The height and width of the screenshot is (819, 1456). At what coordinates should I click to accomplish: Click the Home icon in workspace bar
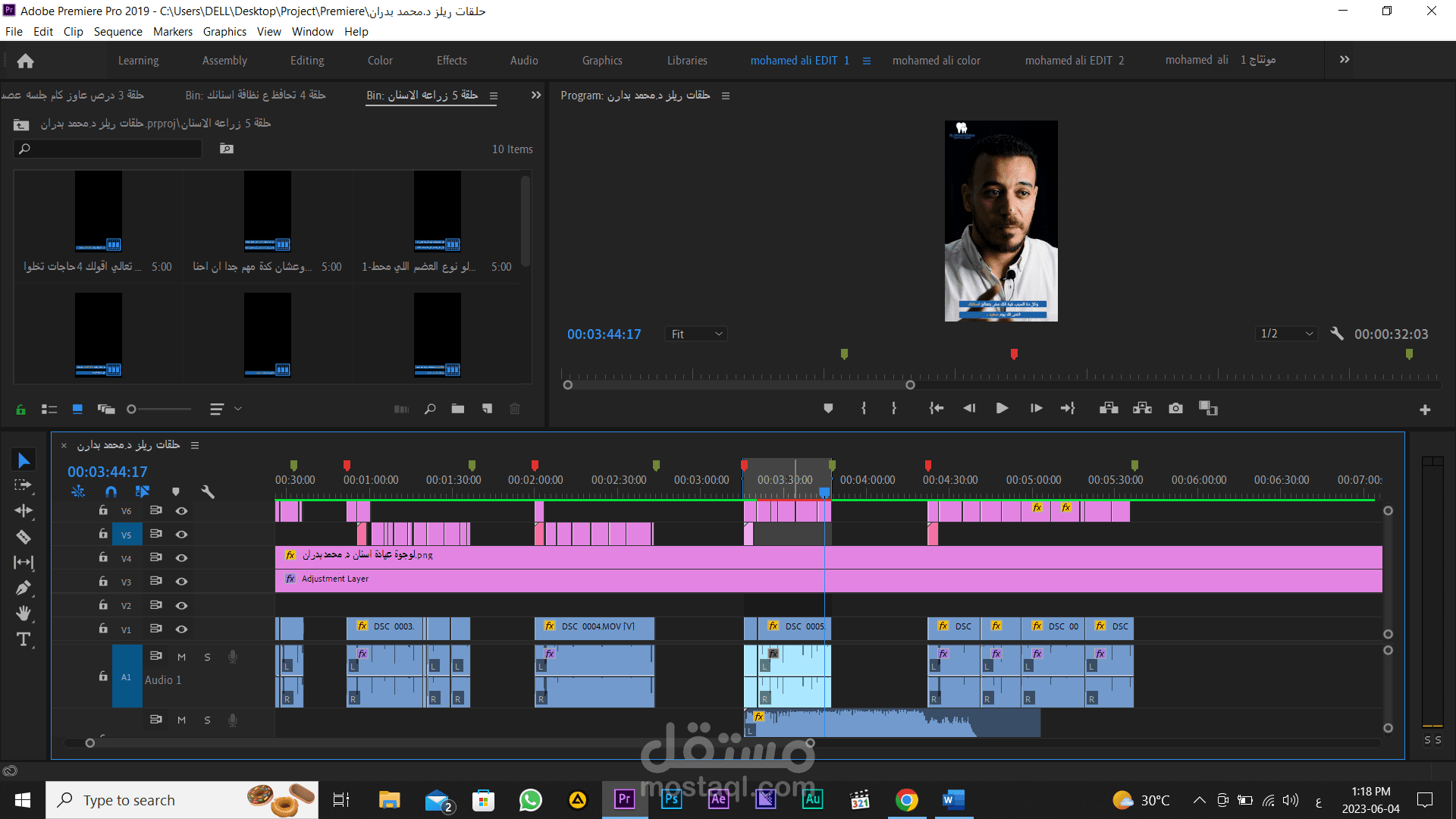pos(25,61)
